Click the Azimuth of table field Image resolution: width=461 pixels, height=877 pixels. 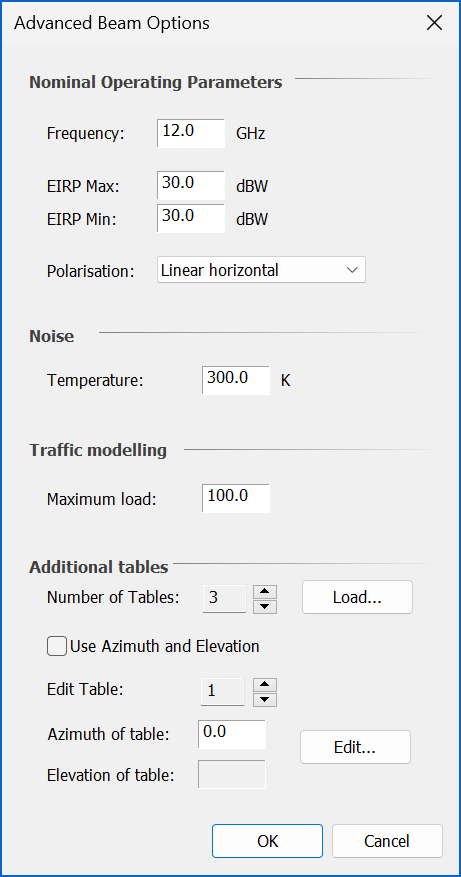232,734
